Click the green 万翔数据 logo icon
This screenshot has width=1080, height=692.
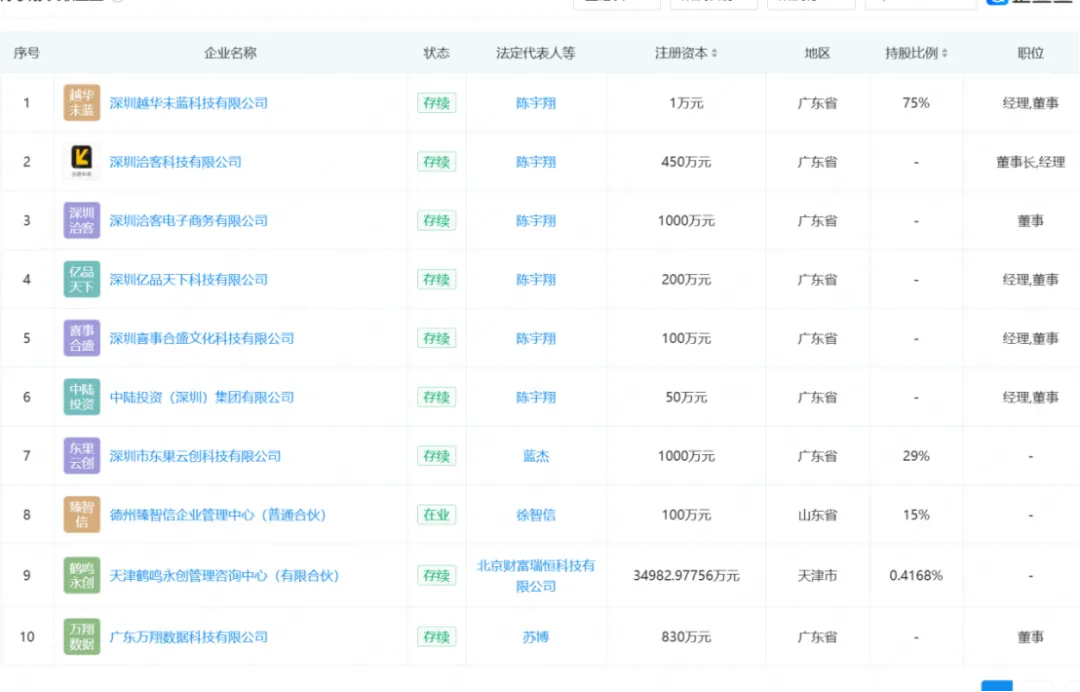[x=82, y=637]
